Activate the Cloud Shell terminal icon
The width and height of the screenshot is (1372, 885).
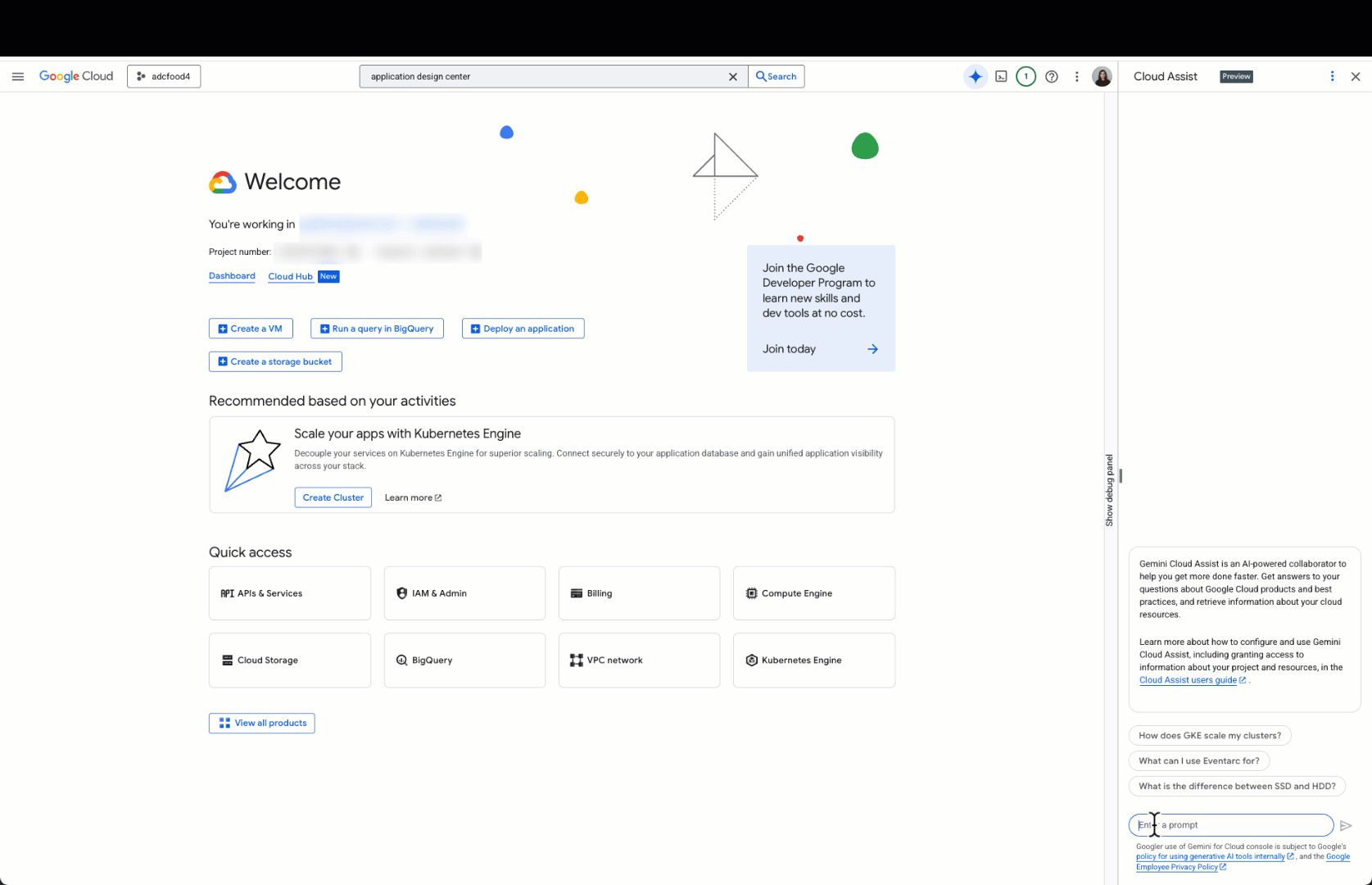pos(1001,76)
